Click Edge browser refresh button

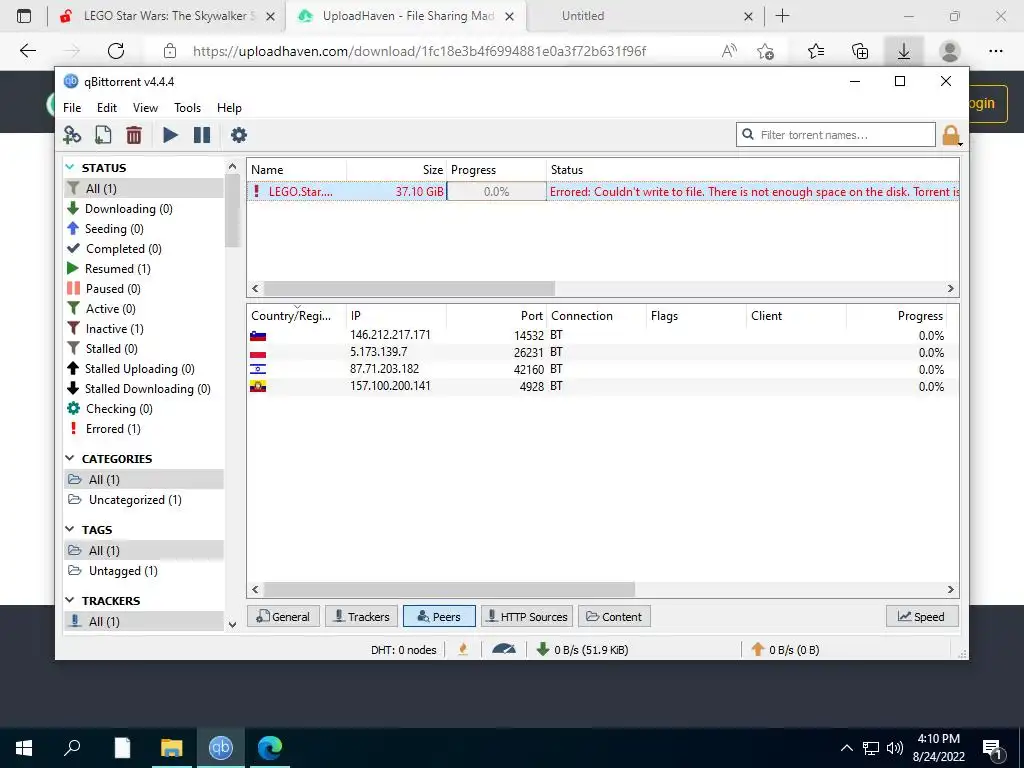tap(116, 51)
